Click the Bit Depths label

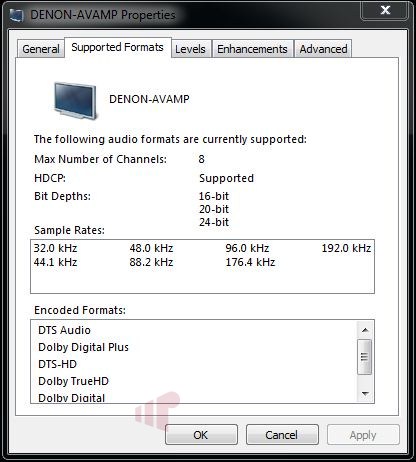[x=62, y=196]
